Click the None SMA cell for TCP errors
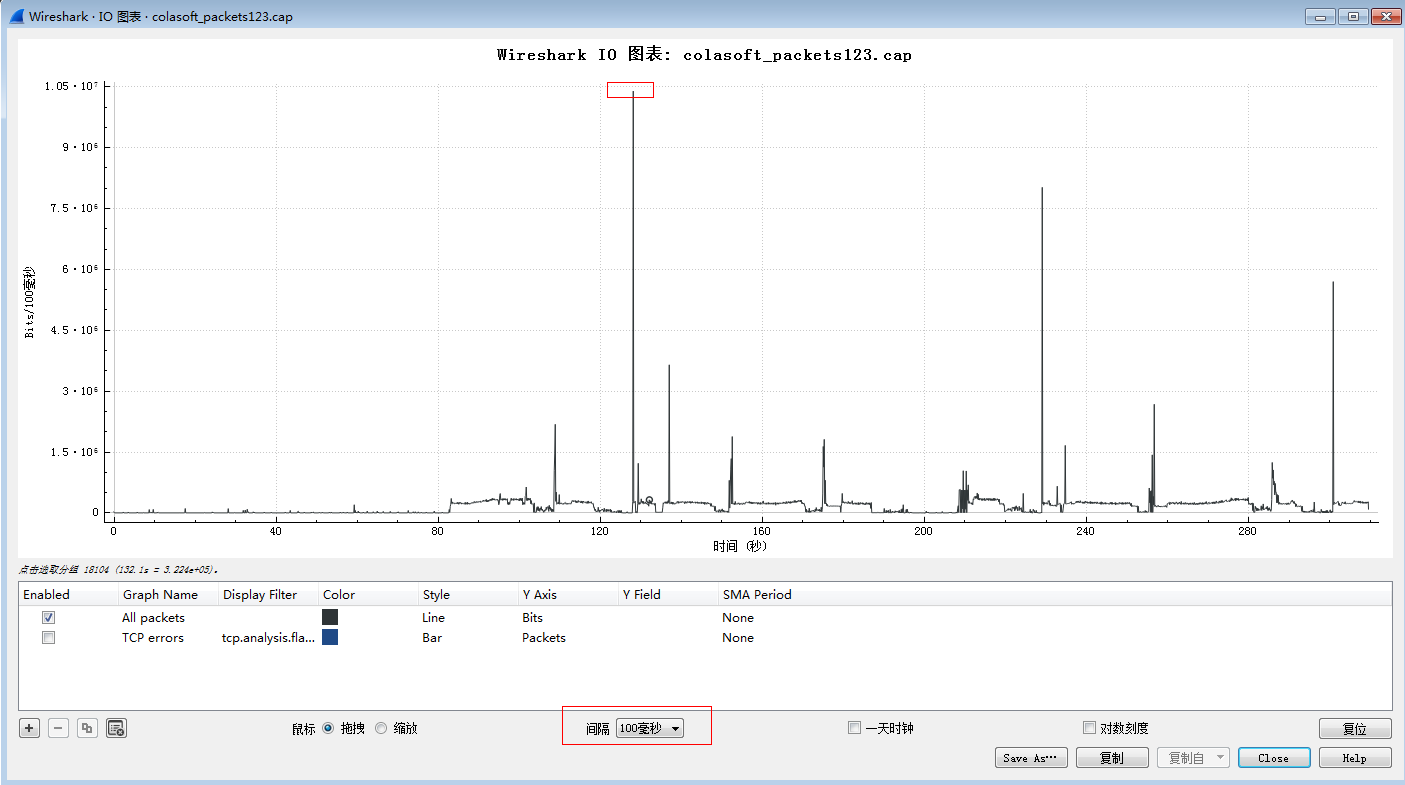This screenshot has height=785, width=1405. click(738, 638)
